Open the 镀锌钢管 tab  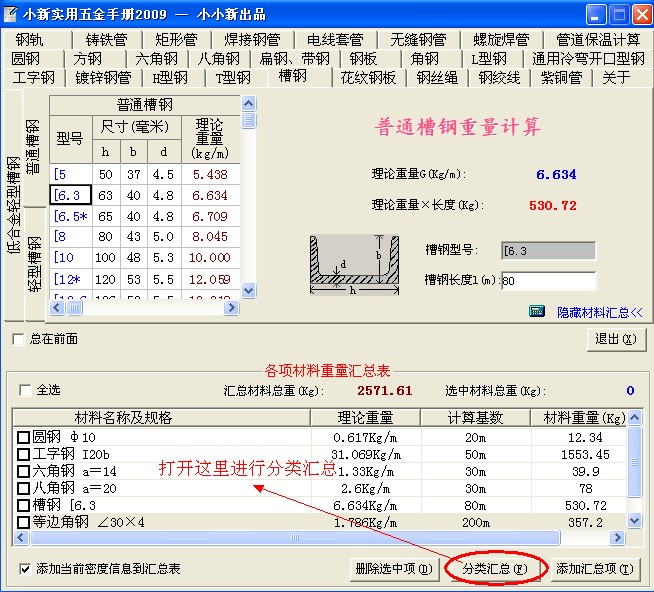pos(103,78)
